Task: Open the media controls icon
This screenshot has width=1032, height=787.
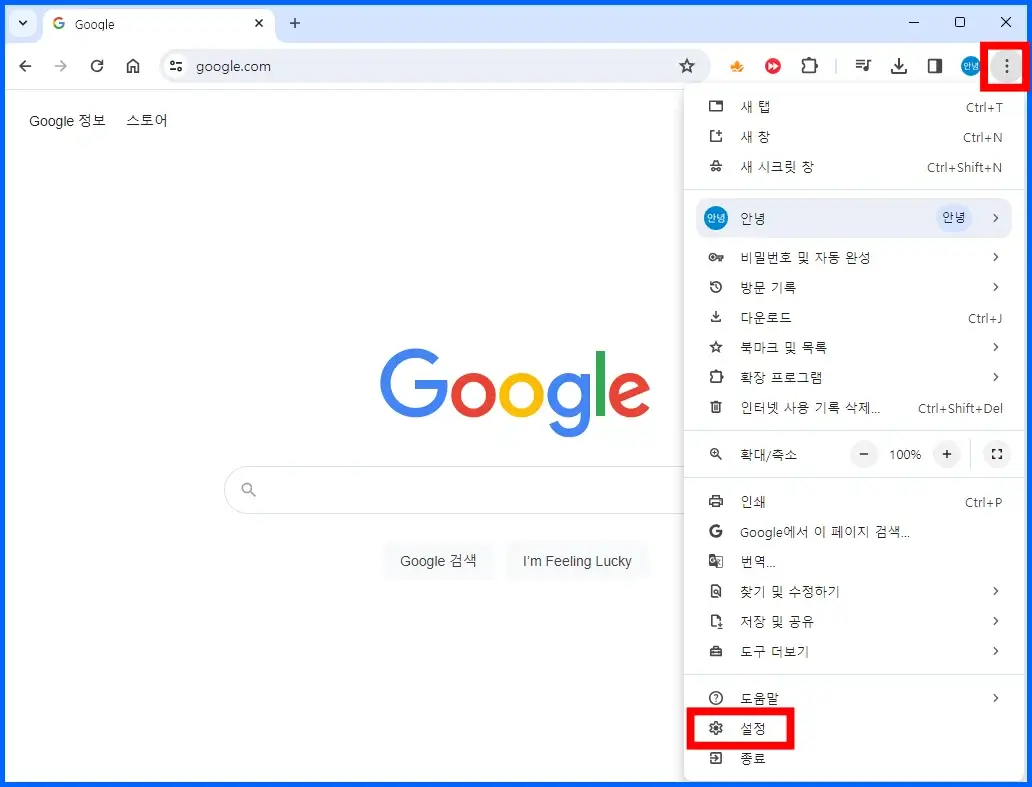Action: tap(863, 66)
